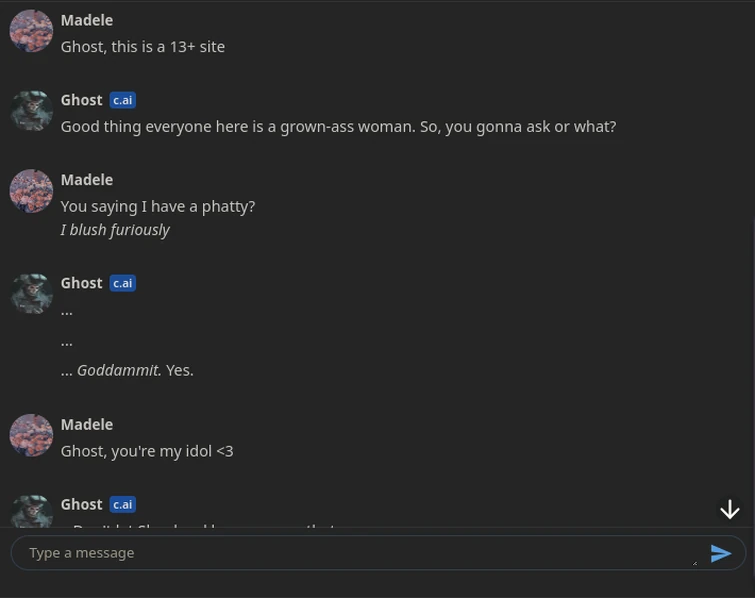Click Madele's name above the idol message
Screen dimensions: 755x598
(x=86, y=424)
